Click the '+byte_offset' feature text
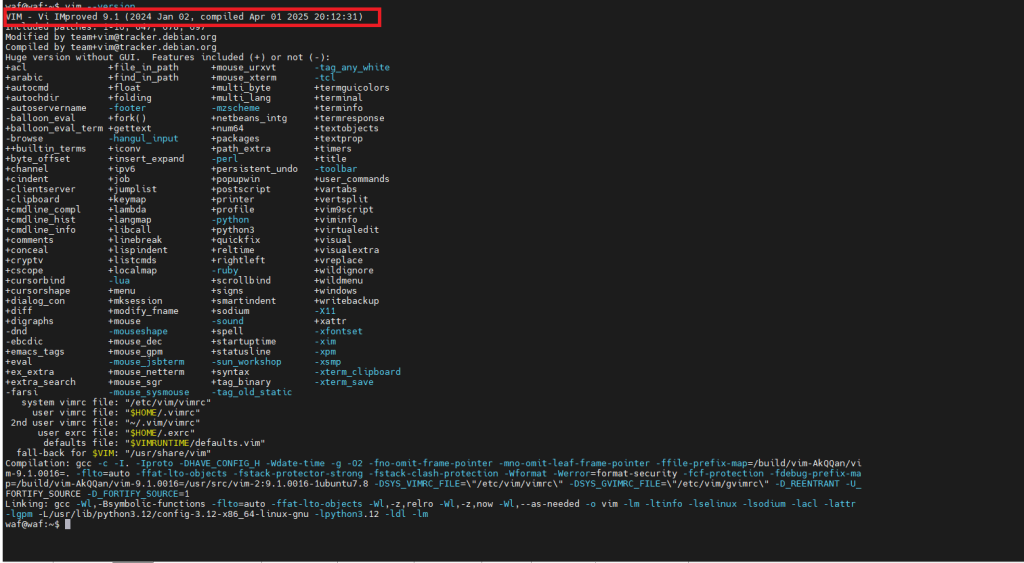1024x563 pixels. pos(37,159)
